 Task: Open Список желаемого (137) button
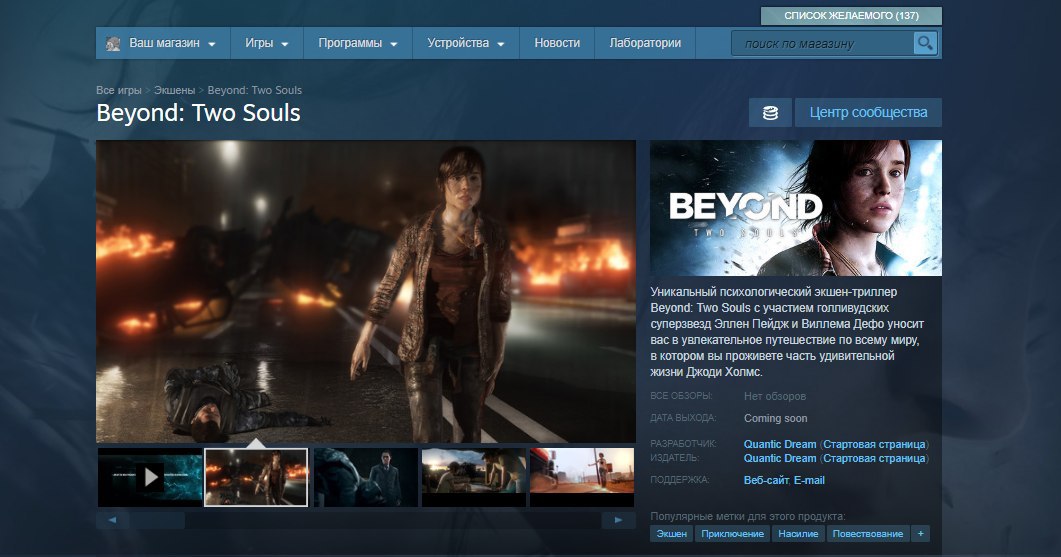(x=851, y=16)
